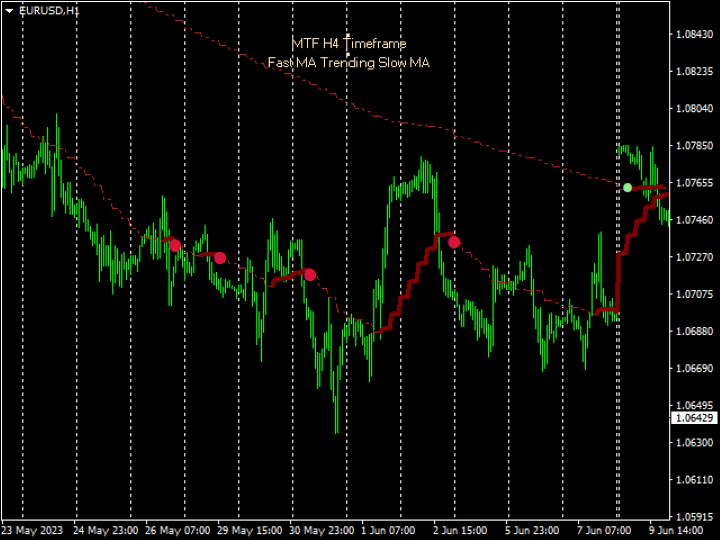Open the EURUSD,H1 chart dropdown arrow
This screenshot has width=720, height=540.
click(x=9, y=11)
